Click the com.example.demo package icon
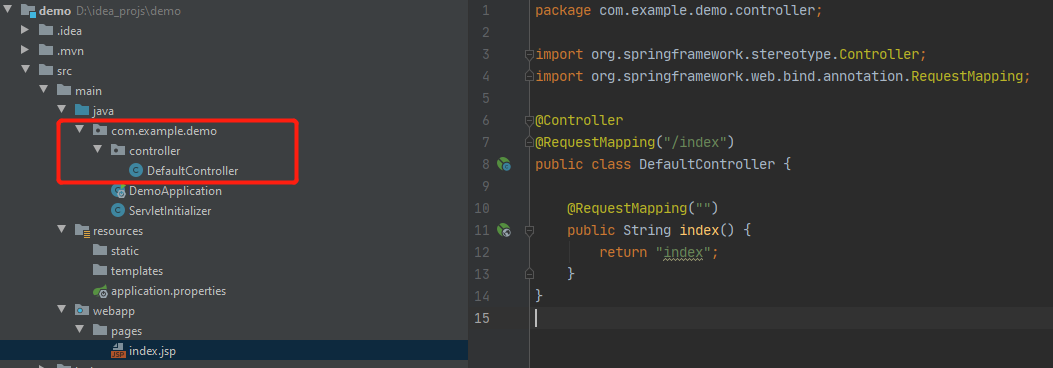Image resolution: width=1053 pixels, height=368 pixels. [99, 130]
